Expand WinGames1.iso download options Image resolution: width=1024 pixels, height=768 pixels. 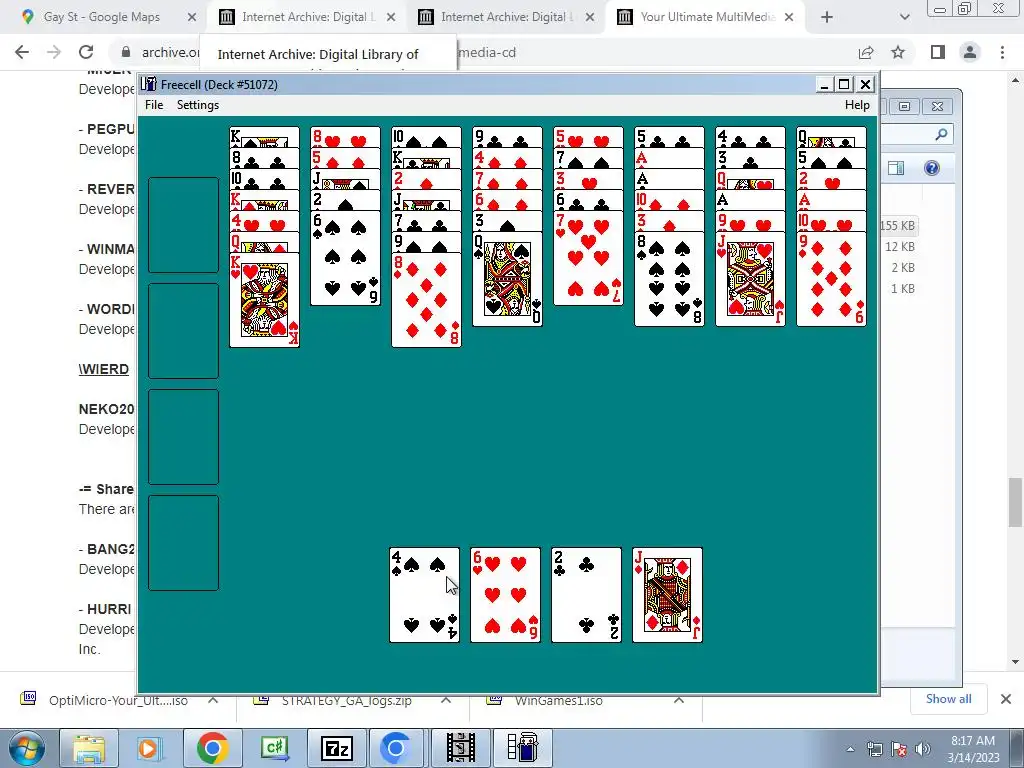tap(679, 700)
